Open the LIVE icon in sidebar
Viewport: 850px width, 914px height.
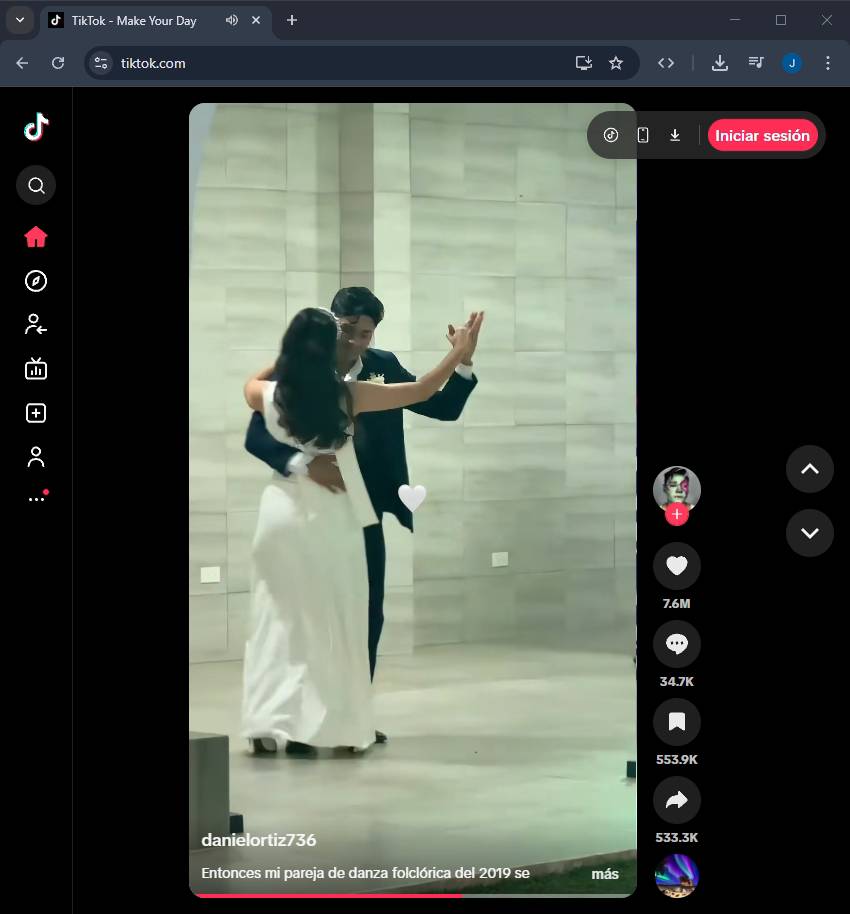point(36,369)
